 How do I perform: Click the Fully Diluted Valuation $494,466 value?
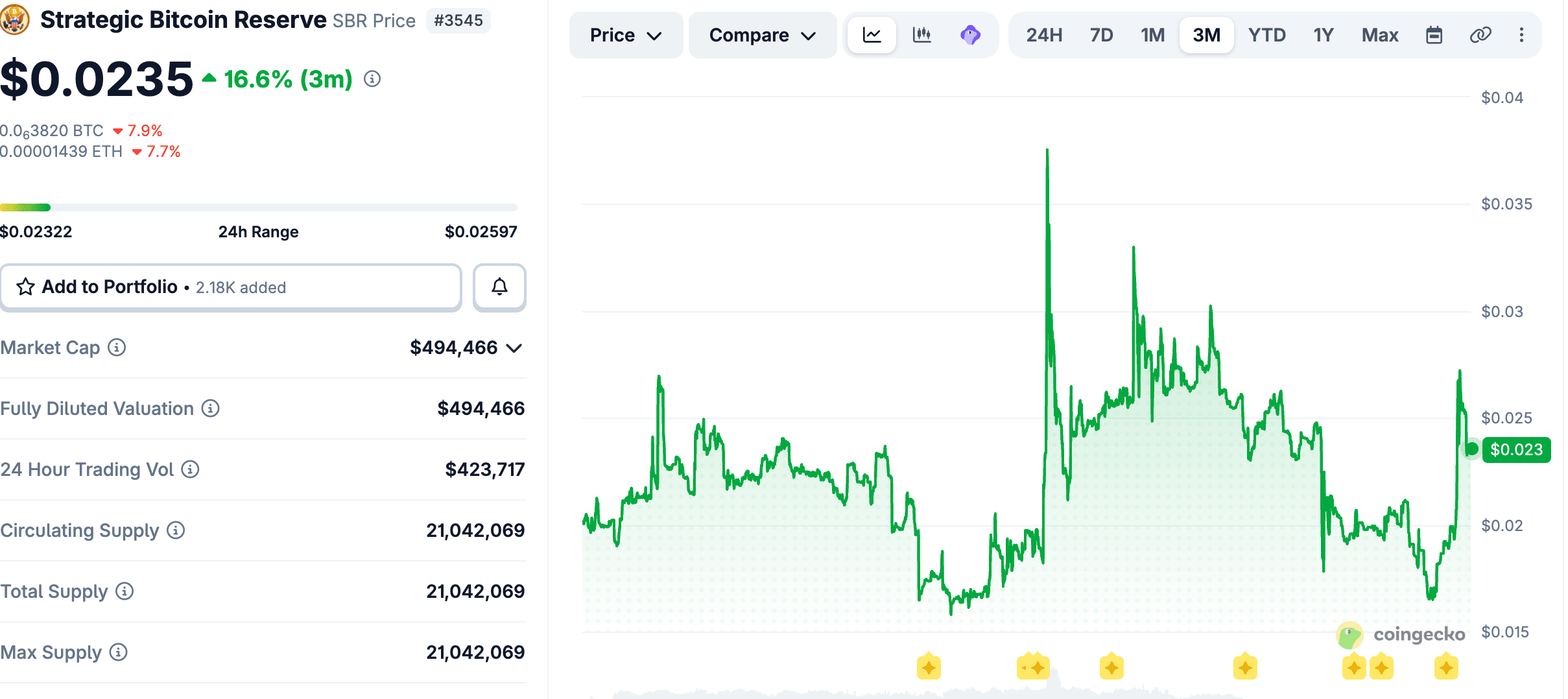tap(481, 409)
